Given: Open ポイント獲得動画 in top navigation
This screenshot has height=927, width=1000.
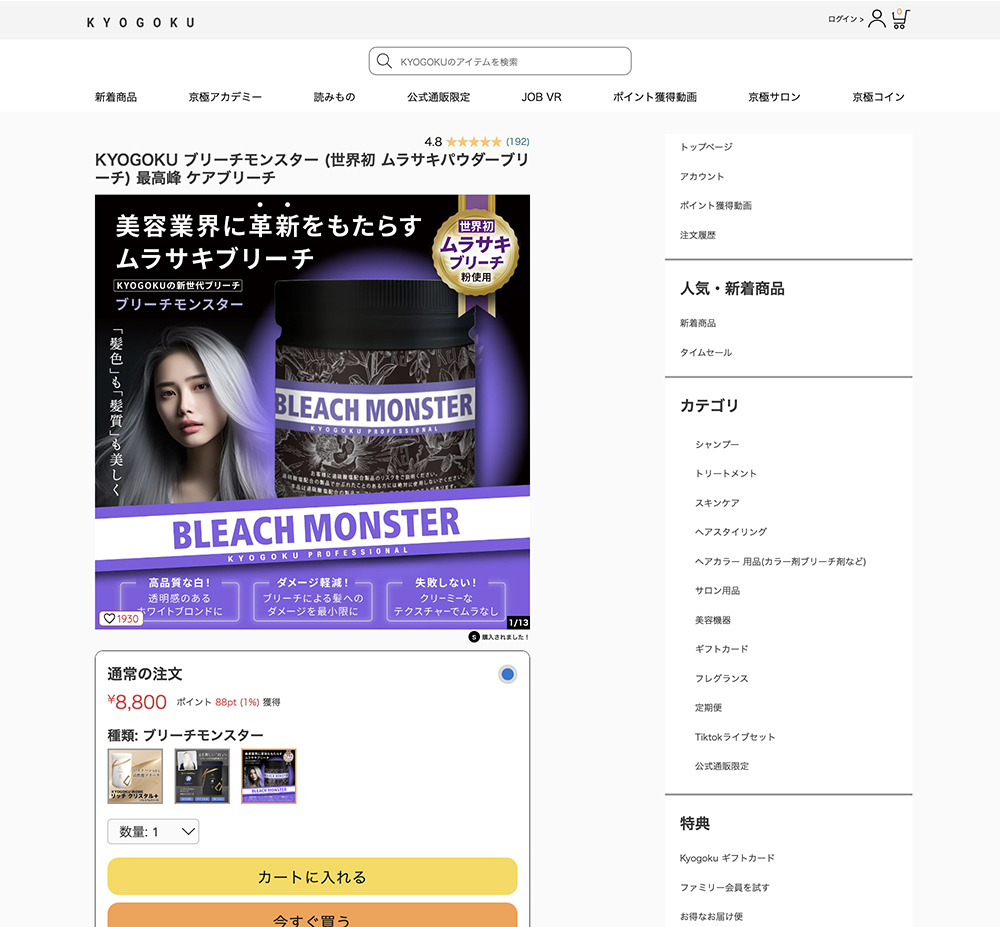Looking at the screenshot, I should point(655,97).
